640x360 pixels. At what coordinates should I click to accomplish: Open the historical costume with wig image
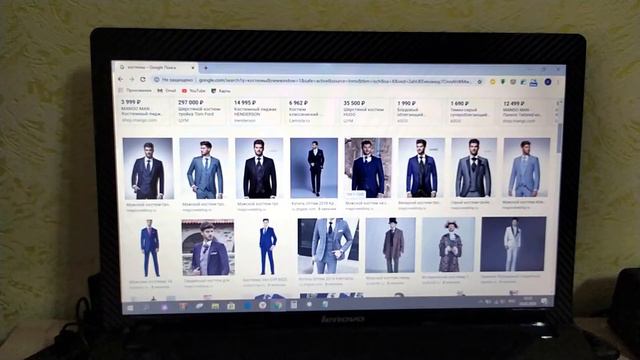pyautogui.click(x=448, y=244)
